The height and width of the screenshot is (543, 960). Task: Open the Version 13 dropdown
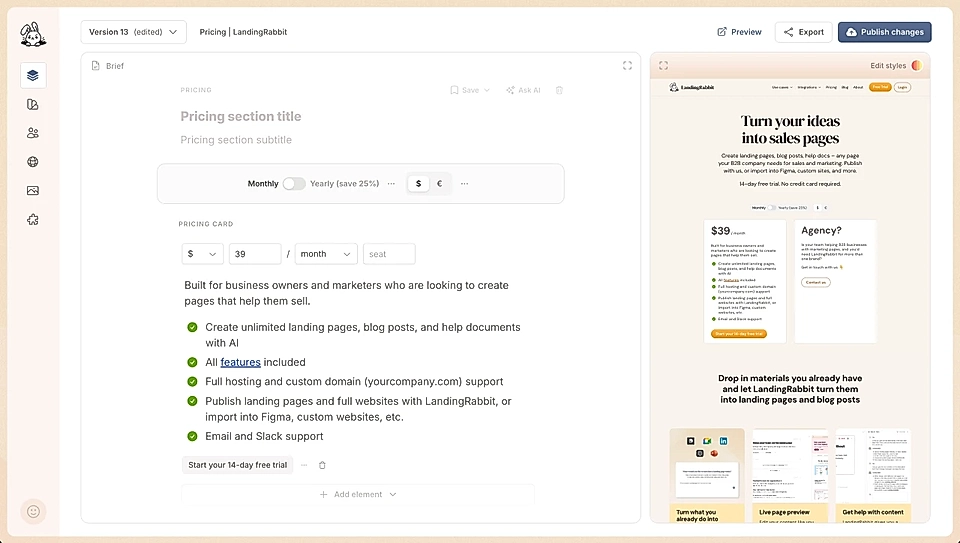coord(133,32)
